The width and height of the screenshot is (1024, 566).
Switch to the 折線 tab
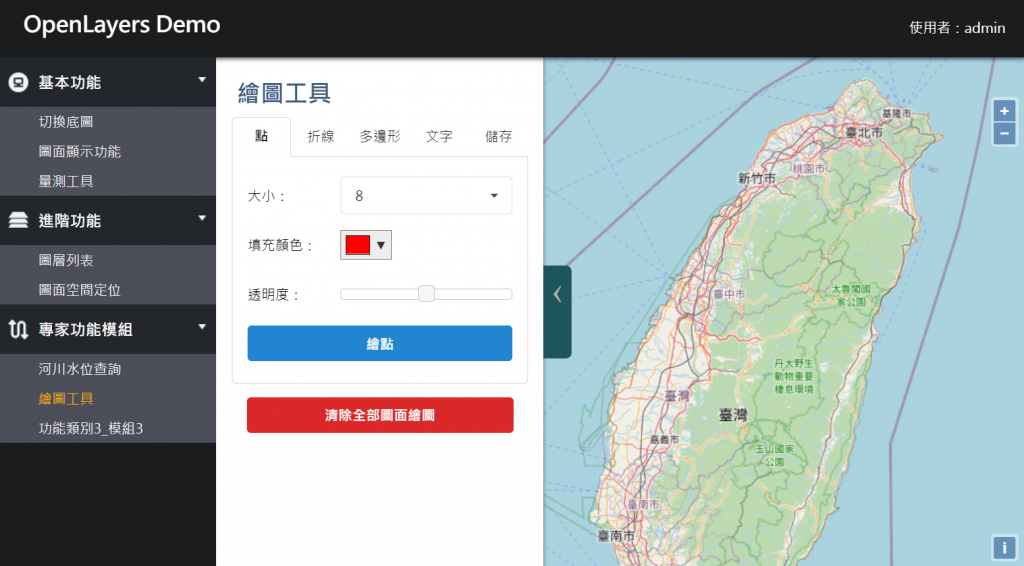click(321, 136)
